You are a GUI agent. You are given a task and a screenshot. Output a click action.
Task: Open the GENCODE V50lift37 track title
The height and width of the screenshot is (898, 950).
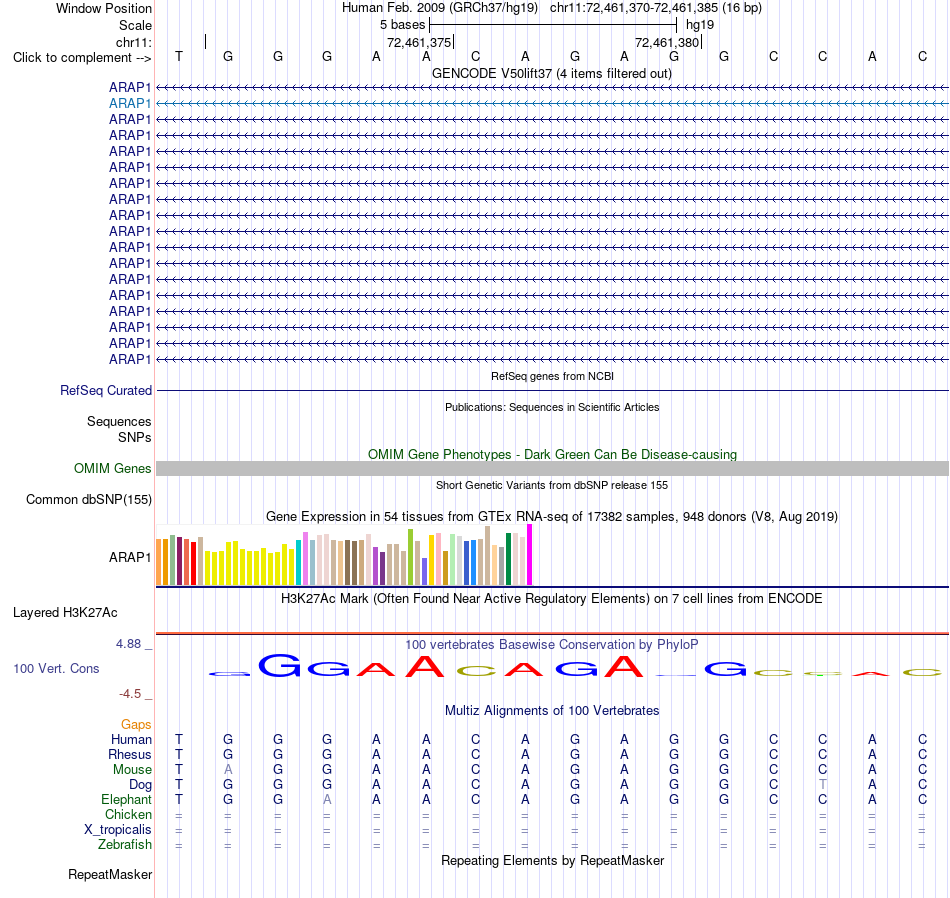[551, 73]
